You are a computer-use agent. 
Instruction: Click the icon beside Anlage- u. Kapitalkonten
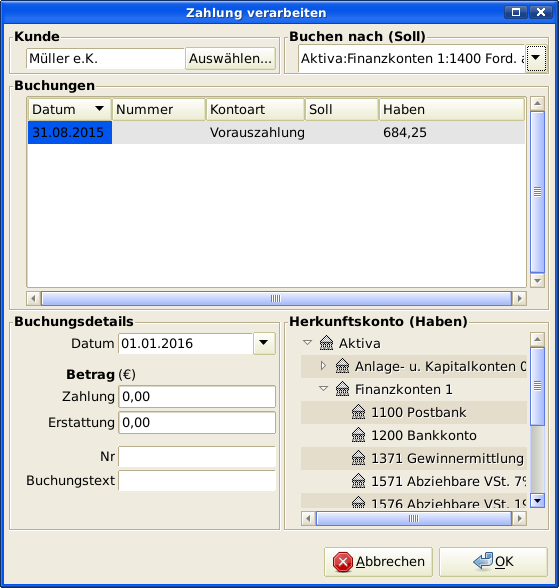point(342,366)
